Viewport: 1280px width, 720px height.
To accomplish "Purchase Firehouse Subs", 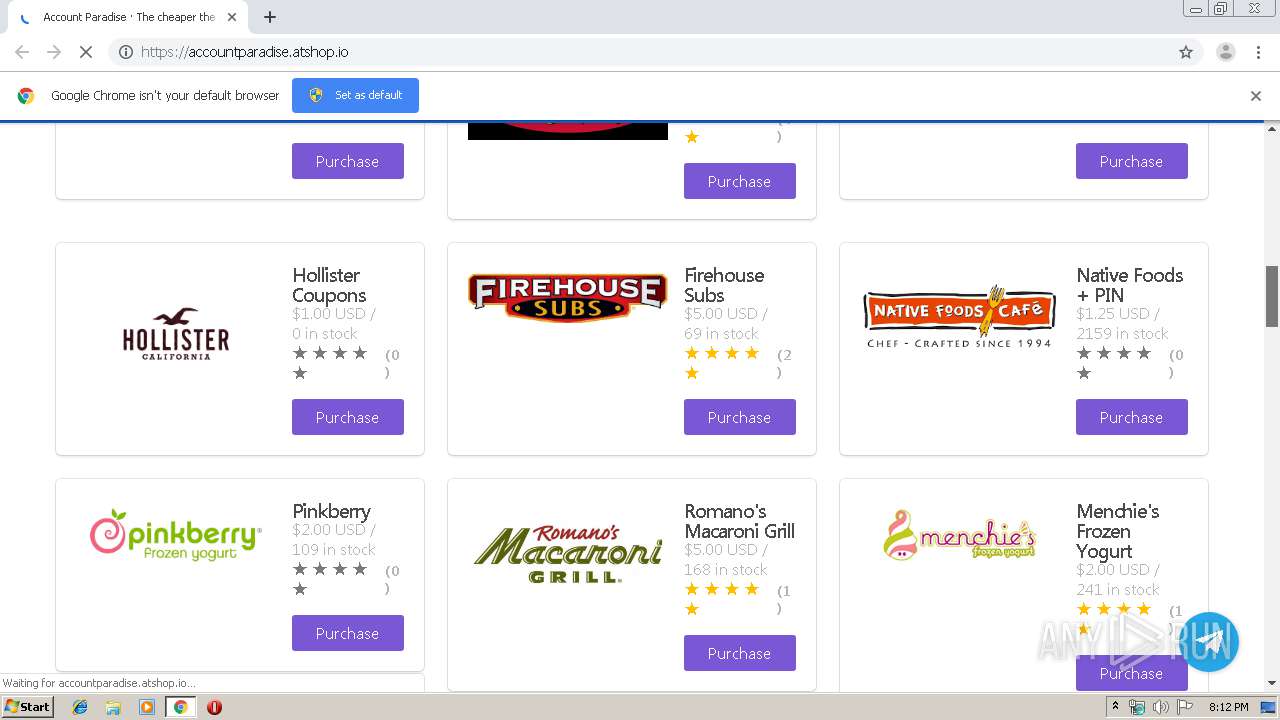I will tap(739, 417).
